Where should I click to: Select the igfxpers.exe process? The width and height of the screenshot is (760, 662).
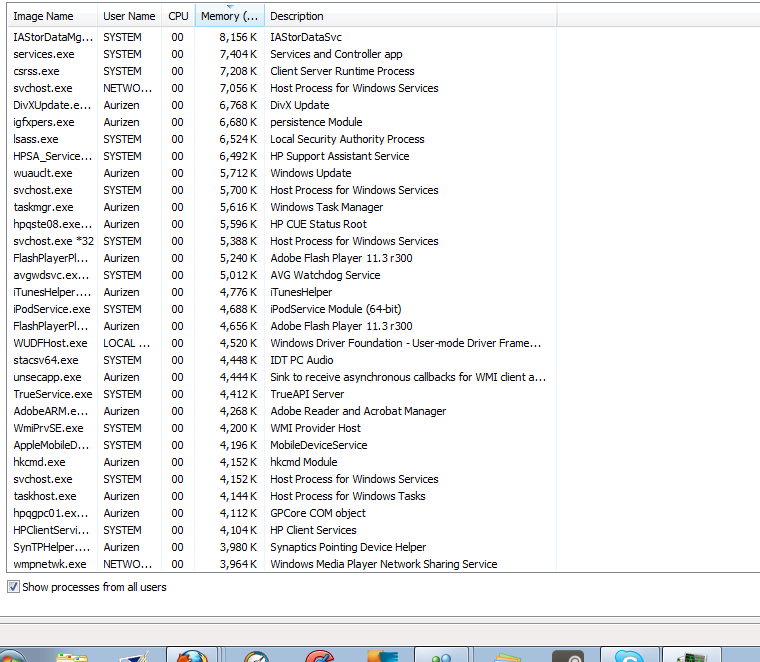click(282, 122)
